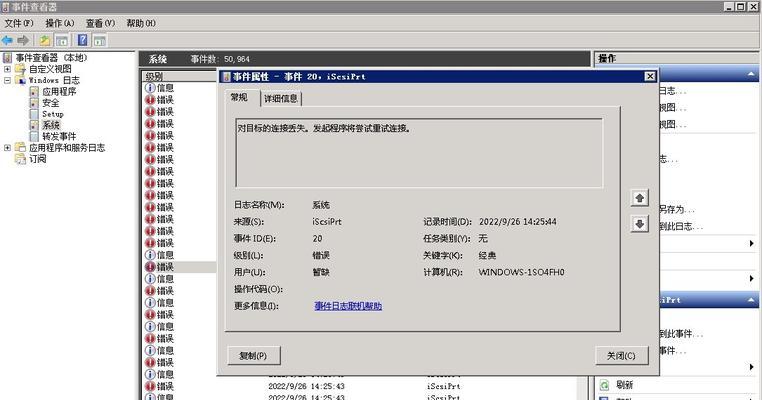Select 订阅 in the tree
762x400 pixels.
(x=38, y=159)
